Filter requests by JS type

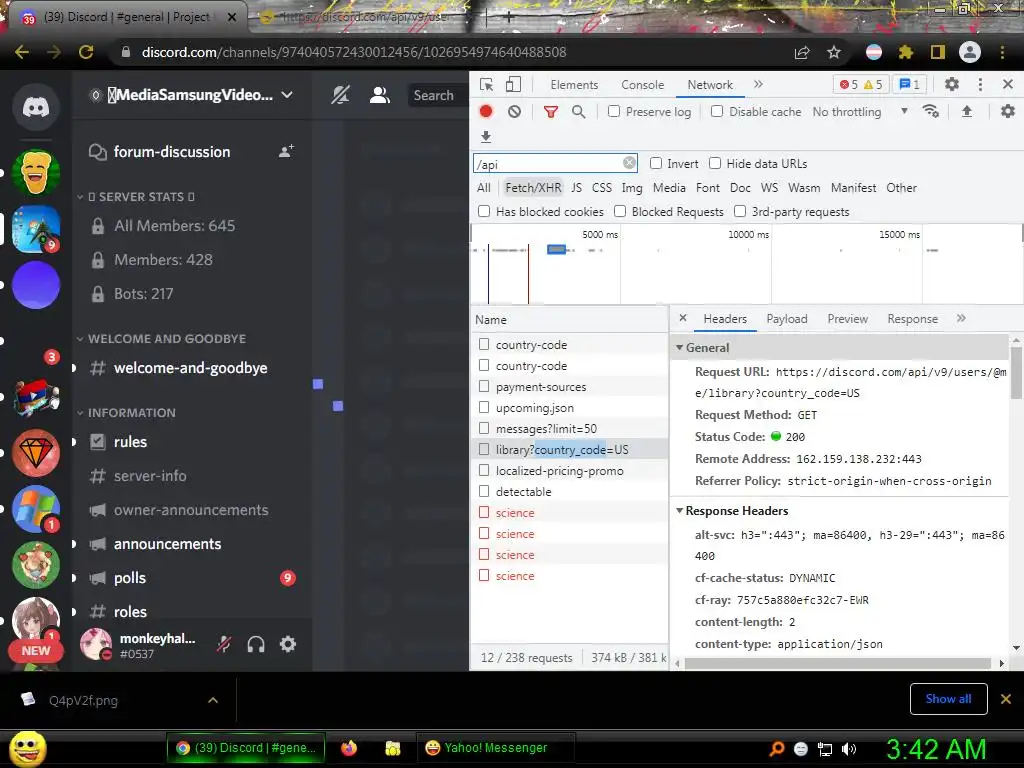coord(576,187)
